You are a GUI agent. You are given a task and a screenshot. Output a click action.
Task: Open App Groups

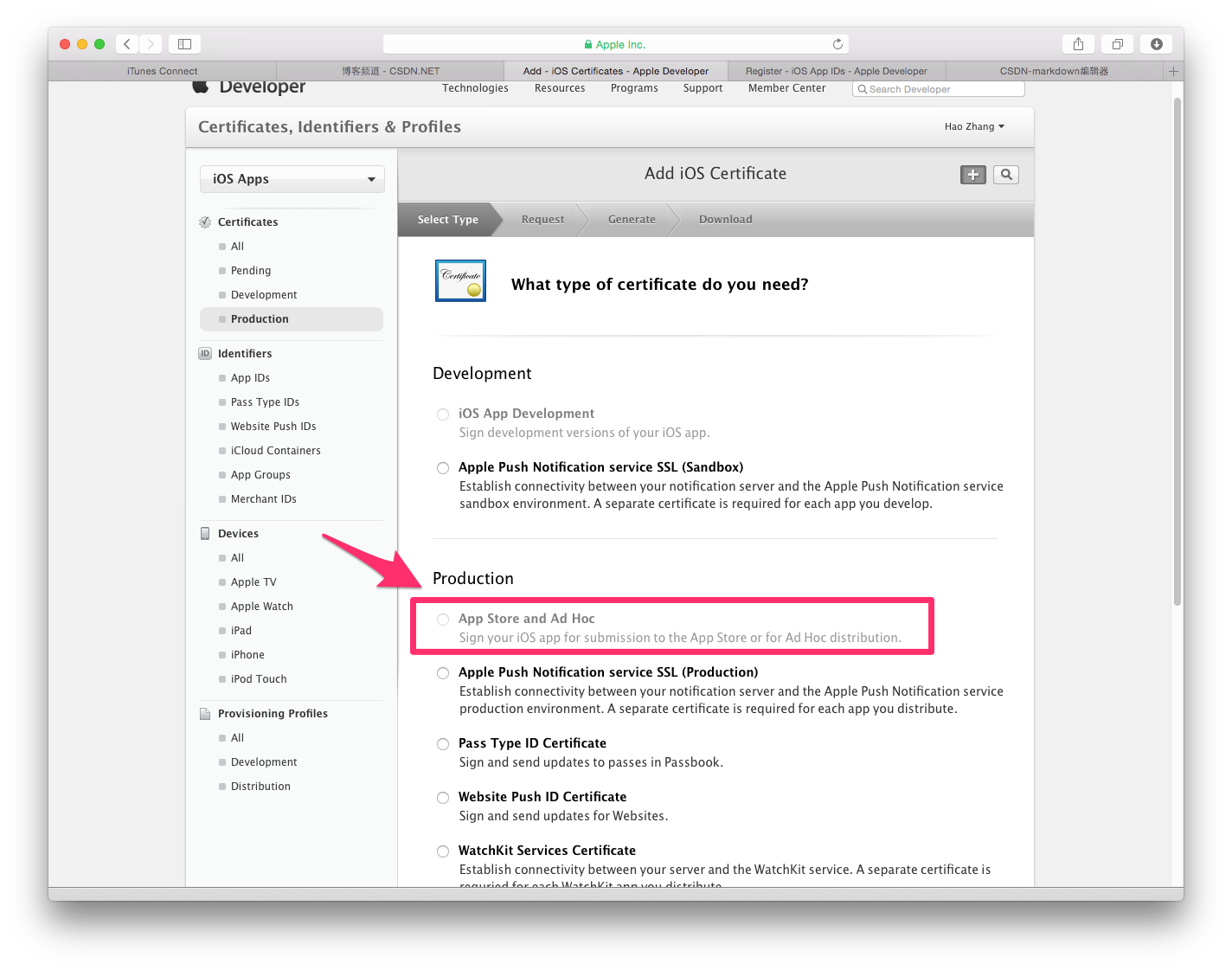coord(260,475)
